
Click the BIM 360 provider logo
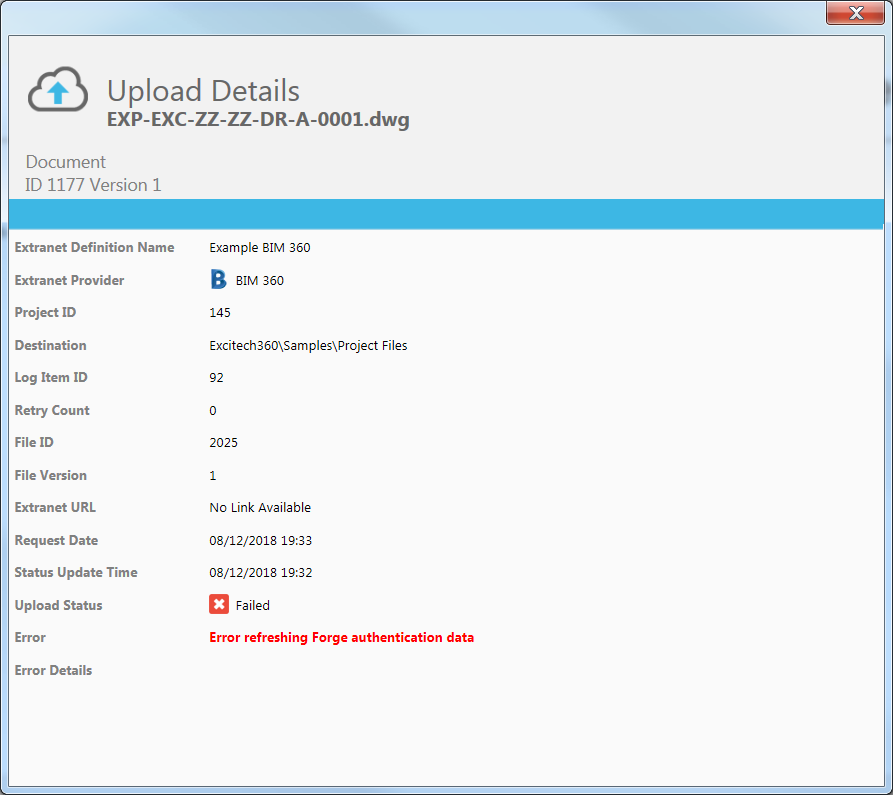(x=219, y=280)
